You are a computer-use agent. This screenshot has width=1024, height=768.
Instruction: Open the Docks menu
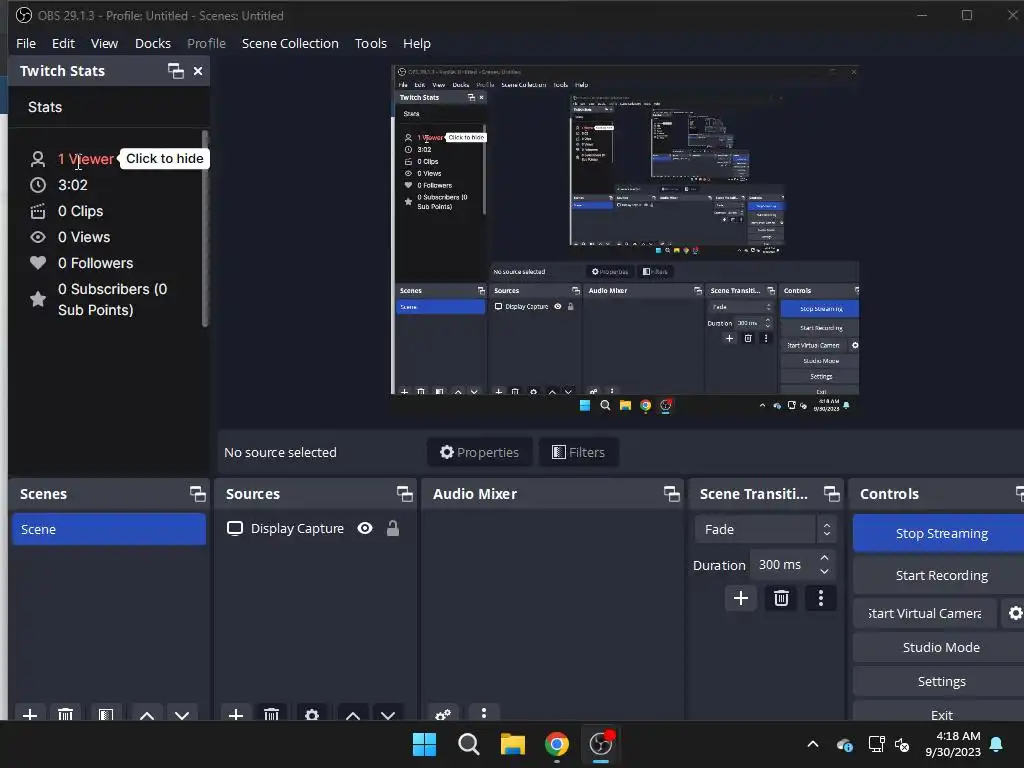153,43
